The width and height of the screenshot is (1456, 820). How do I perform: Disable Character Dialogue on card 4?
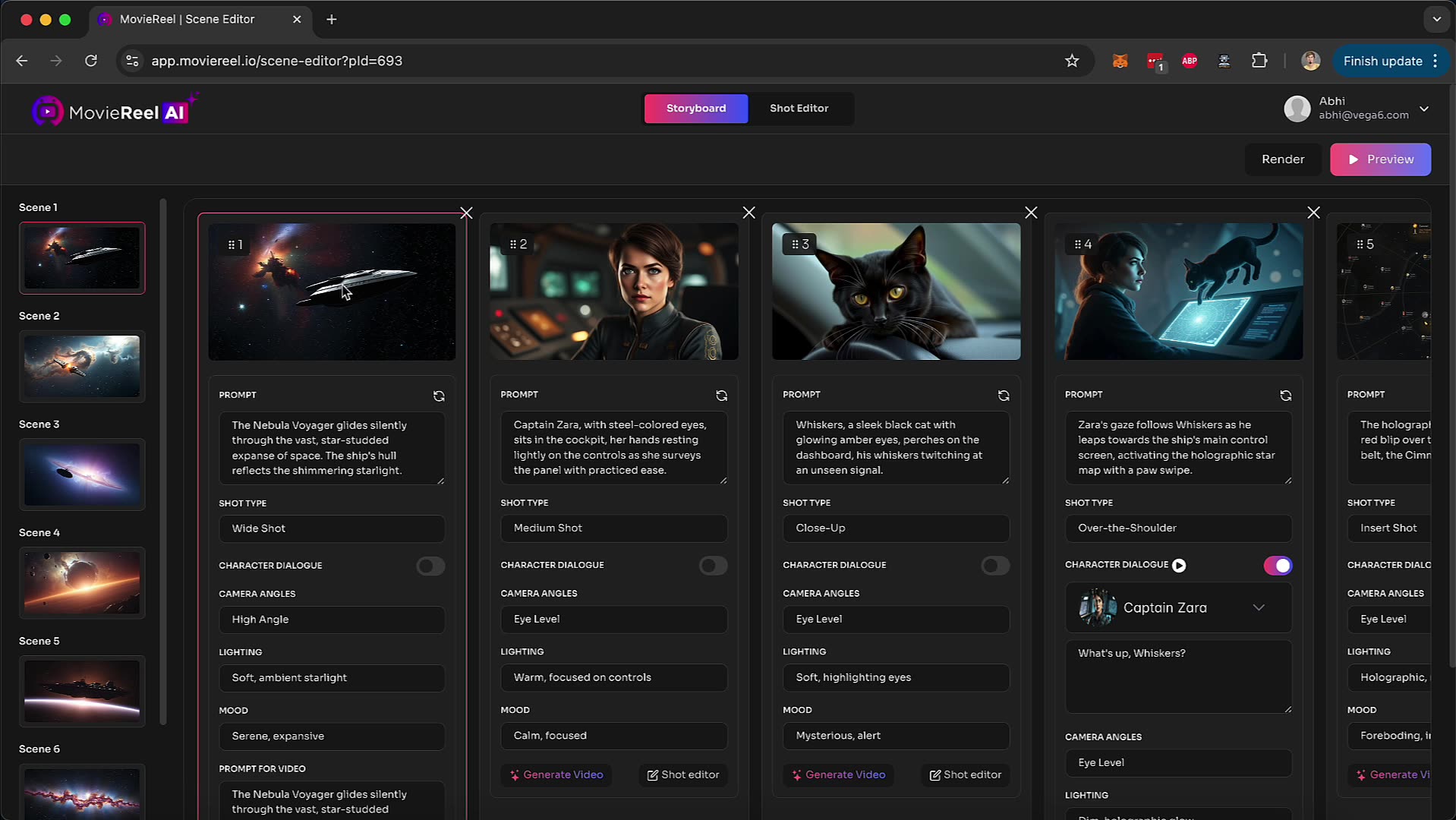click(x=1278, y=566)
